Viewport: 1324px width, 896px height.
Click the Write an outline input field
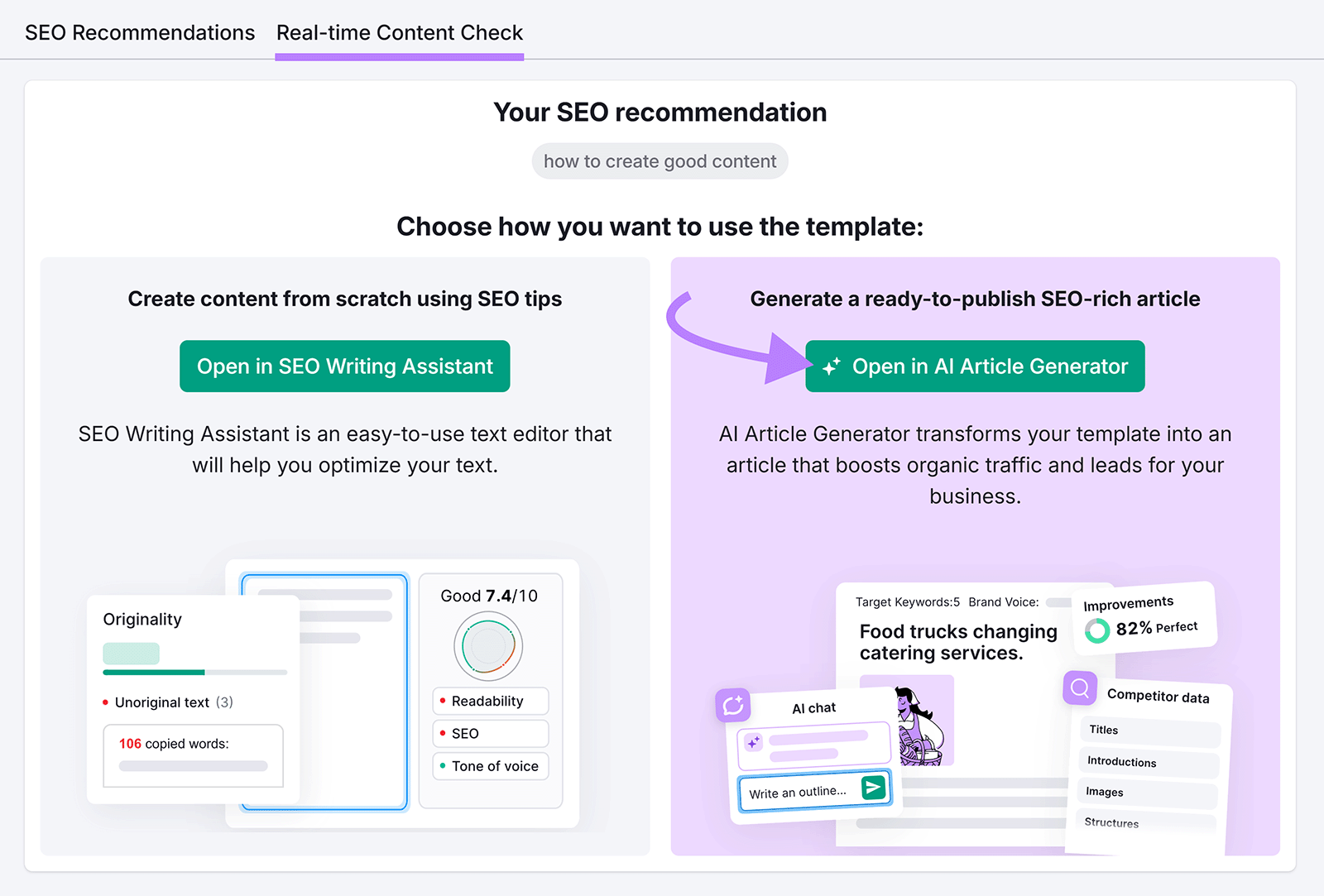pos(797,791)
